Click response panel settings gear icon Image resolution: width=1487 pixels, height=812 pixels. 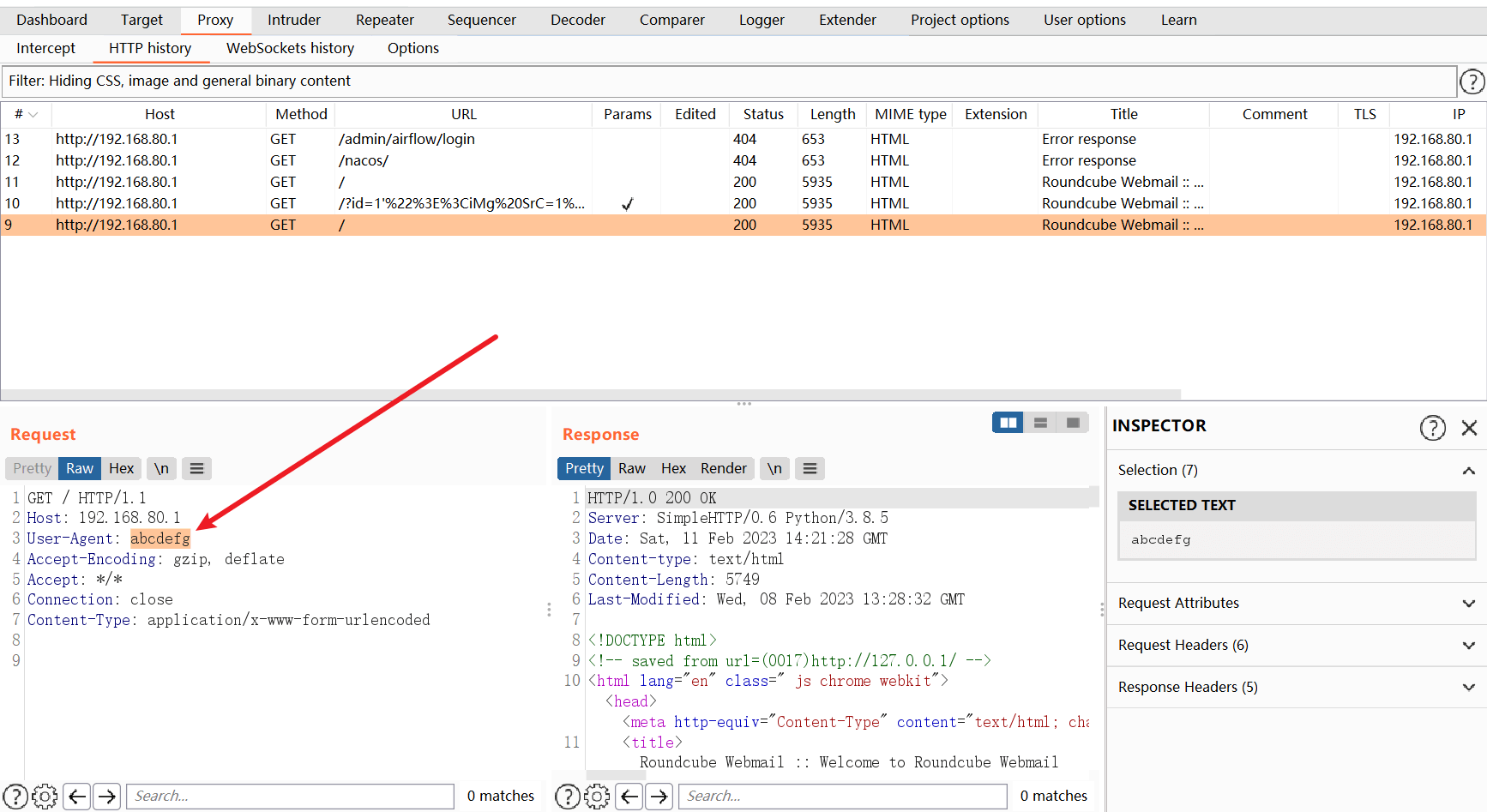[x=597, y=797]
